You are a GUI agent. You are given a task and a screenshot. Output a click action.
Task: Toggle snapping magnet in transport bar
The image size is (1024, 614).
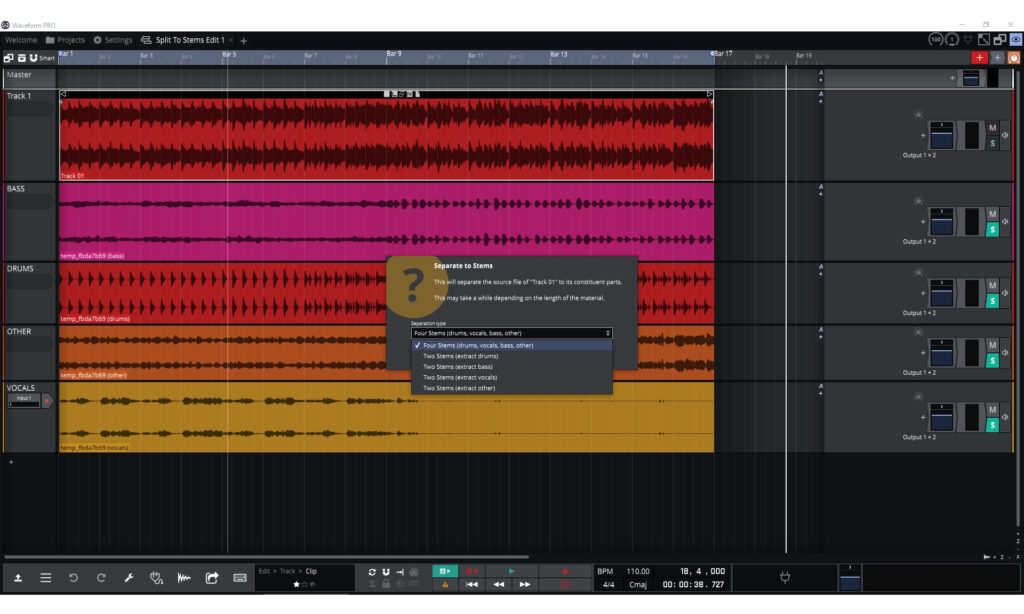point(386,572)
